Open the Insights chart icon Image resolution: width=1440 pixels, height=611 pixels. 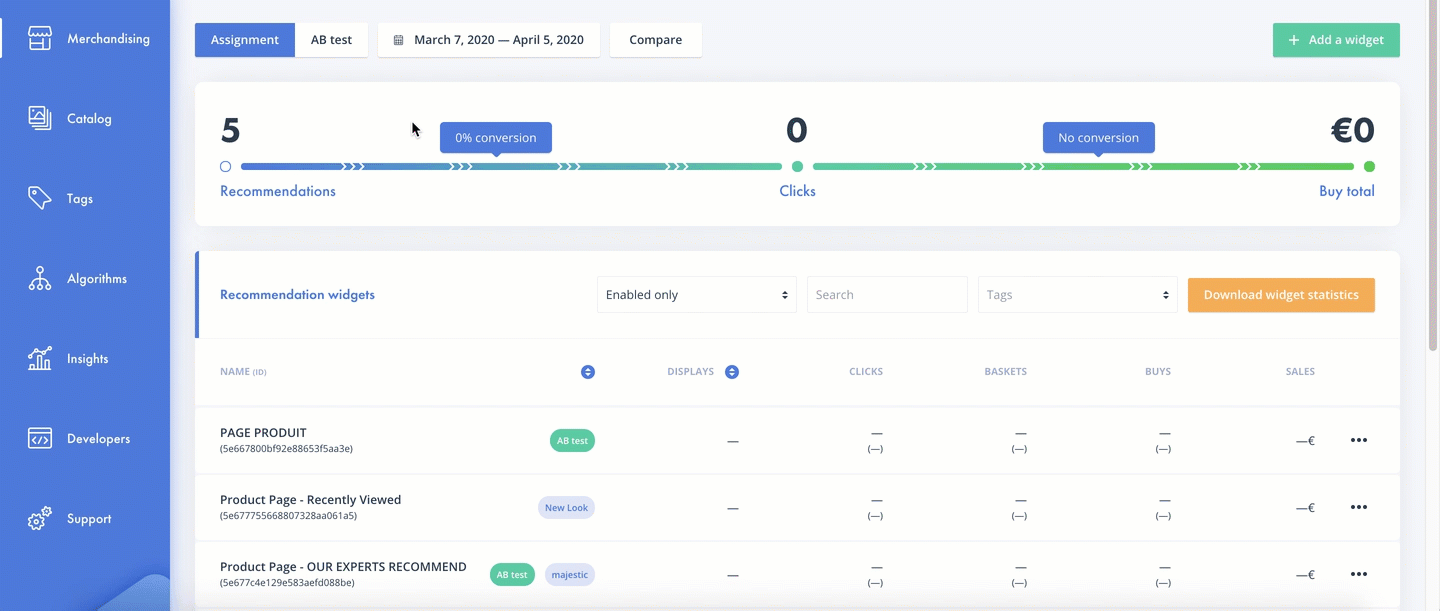click(39, 358)
